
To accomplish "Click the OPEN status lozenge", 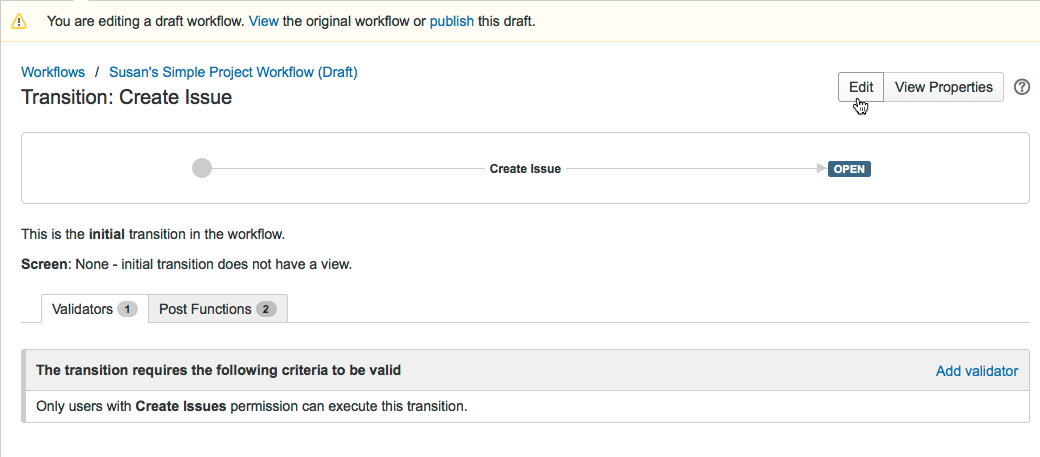I will coord(849,169).
